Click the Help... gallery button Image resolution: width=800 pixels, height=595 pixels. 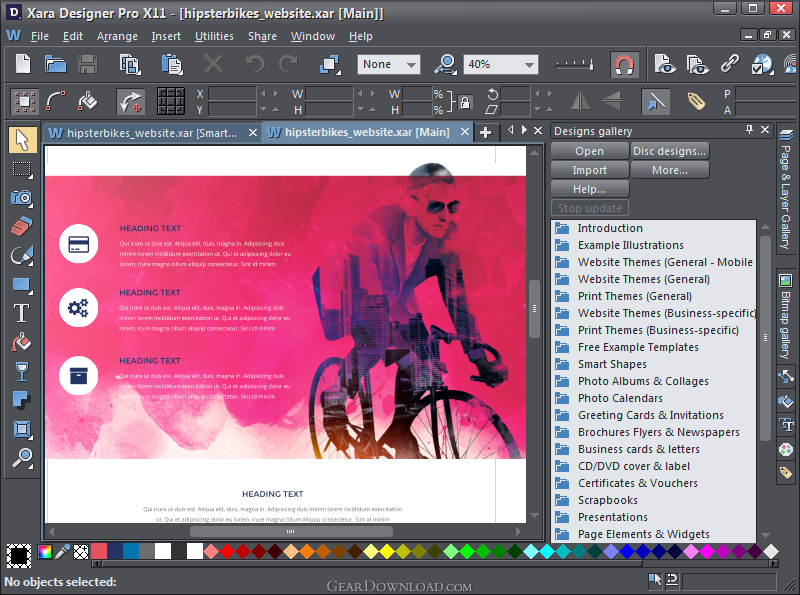coord(590,189)
